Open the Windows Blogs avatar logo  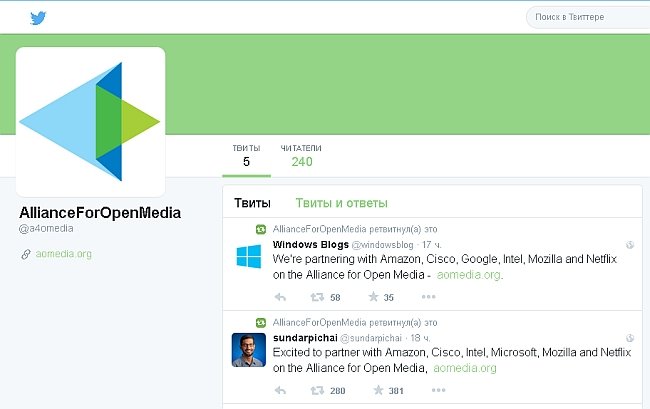tap(249, 257)
